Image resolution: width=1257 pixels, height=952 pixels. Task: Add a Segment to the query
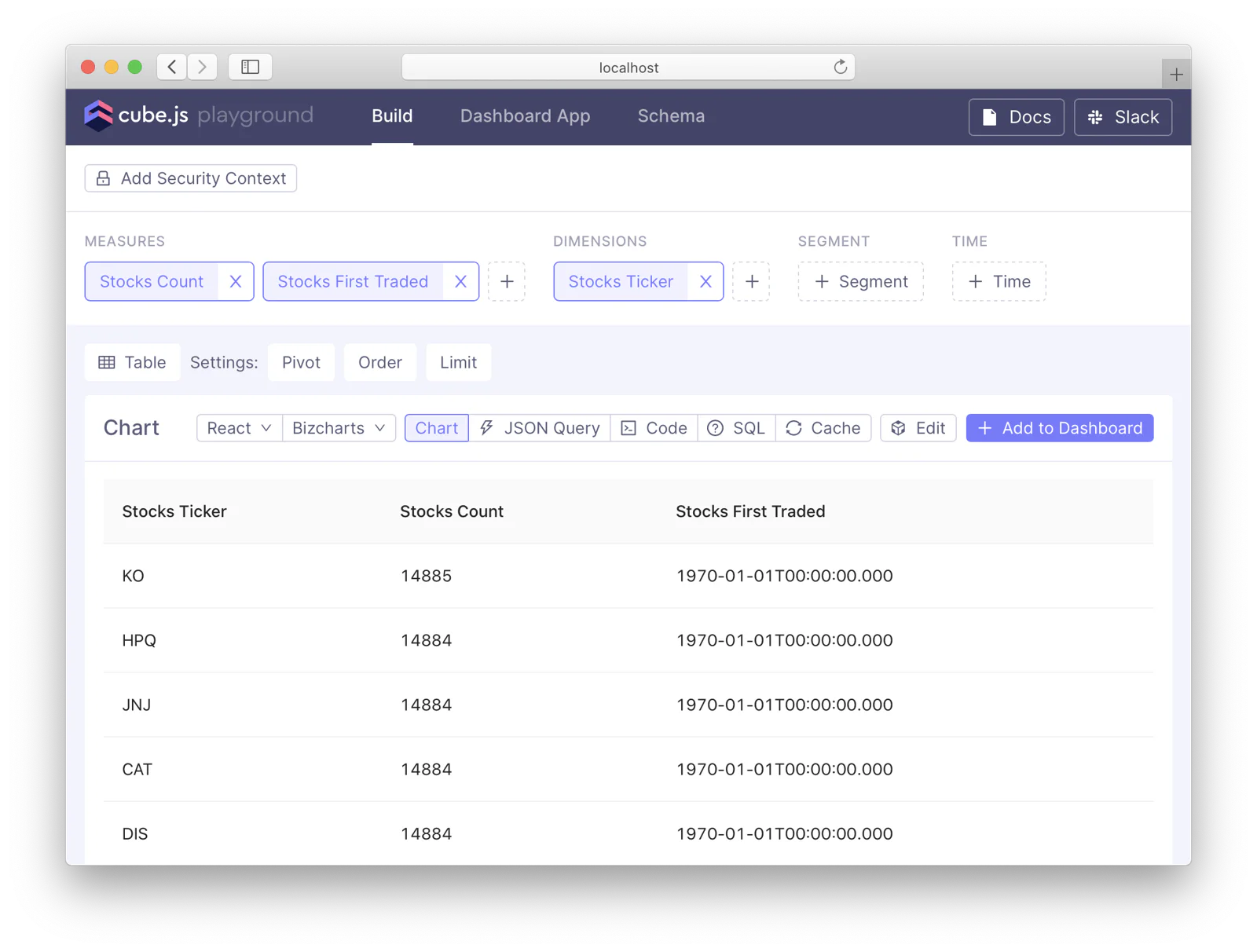point(861,281)
